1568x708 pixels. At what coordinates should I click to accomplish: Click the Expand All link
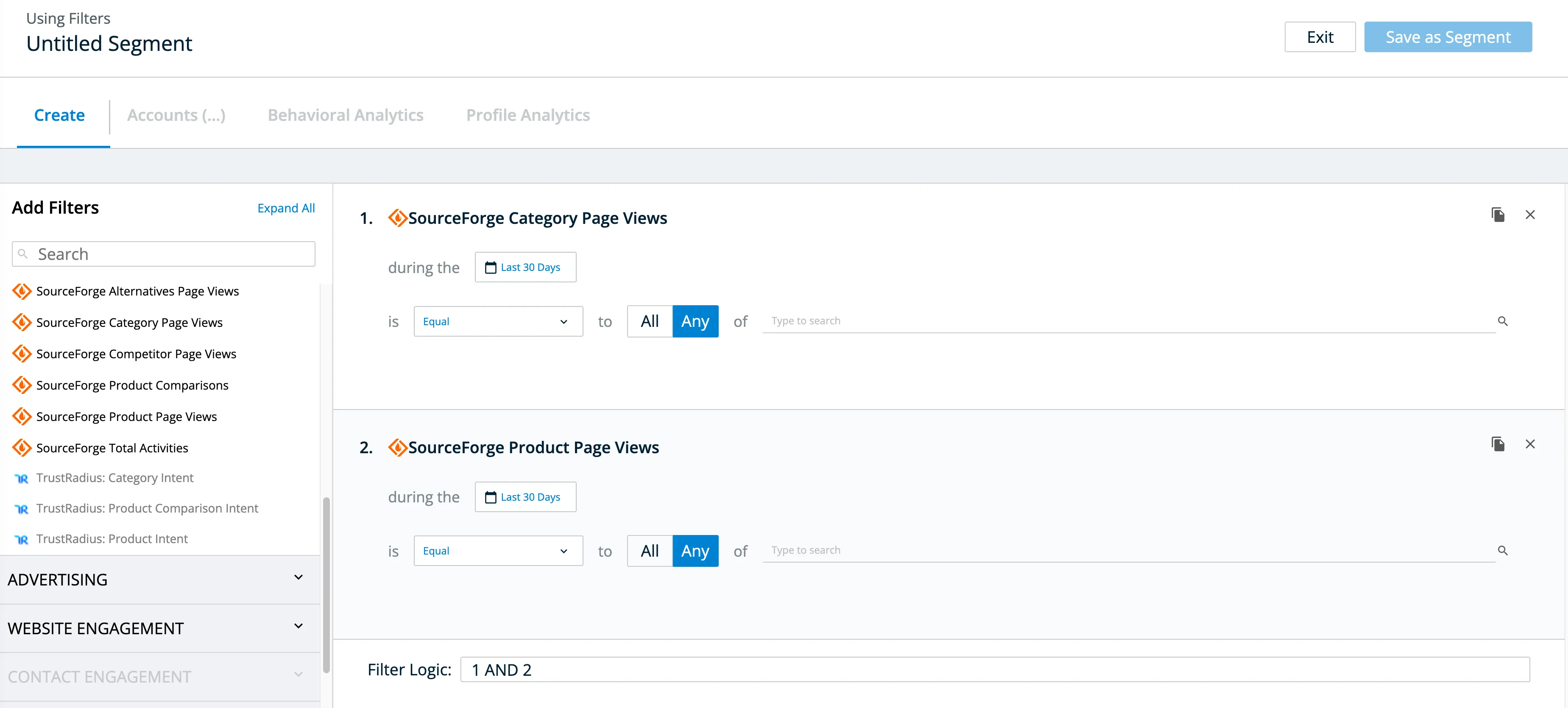coord(286,208)
